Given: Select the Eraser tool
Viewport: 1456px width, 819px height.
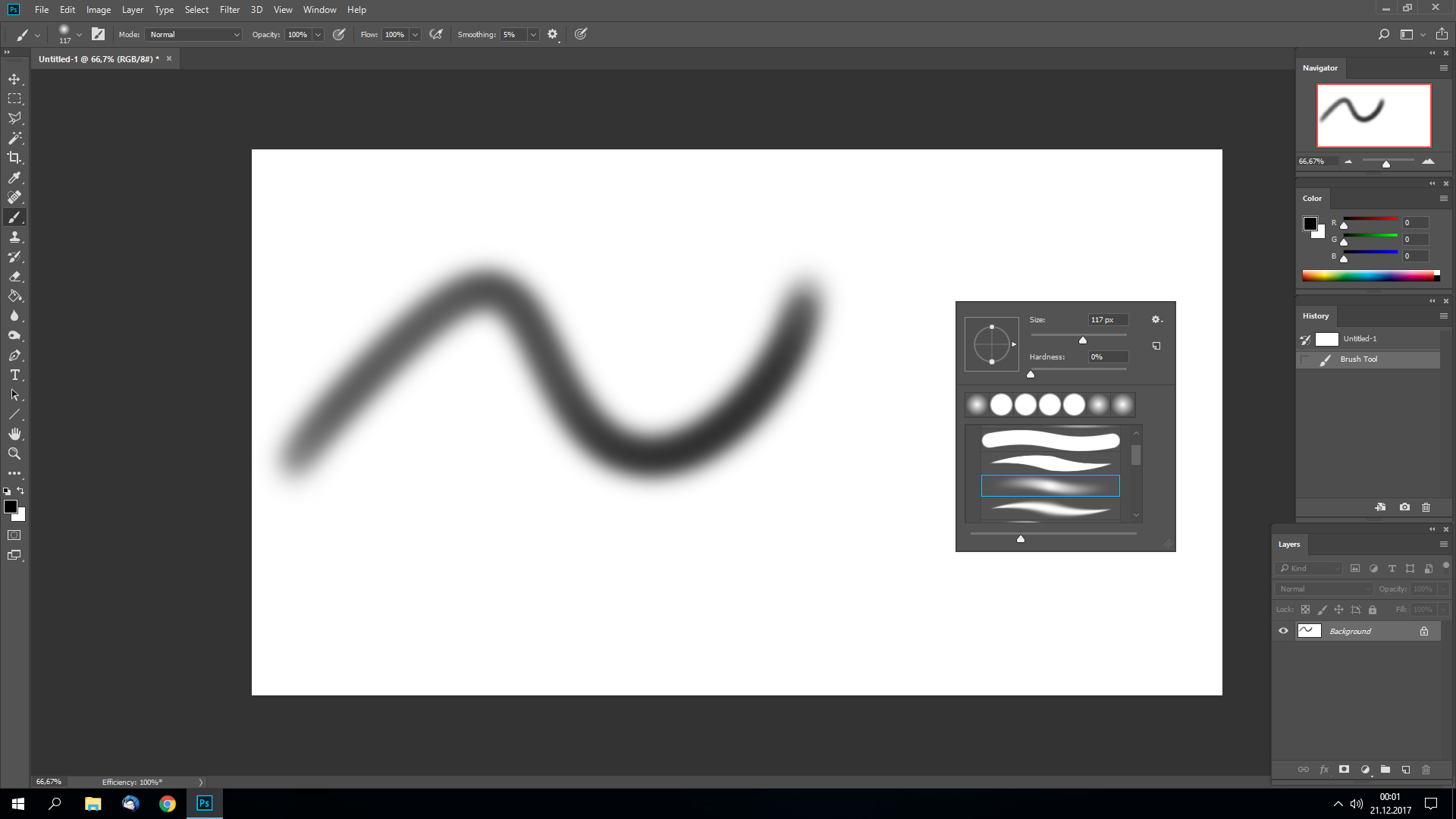Looking at the screenshot, I should pos(14,277).
